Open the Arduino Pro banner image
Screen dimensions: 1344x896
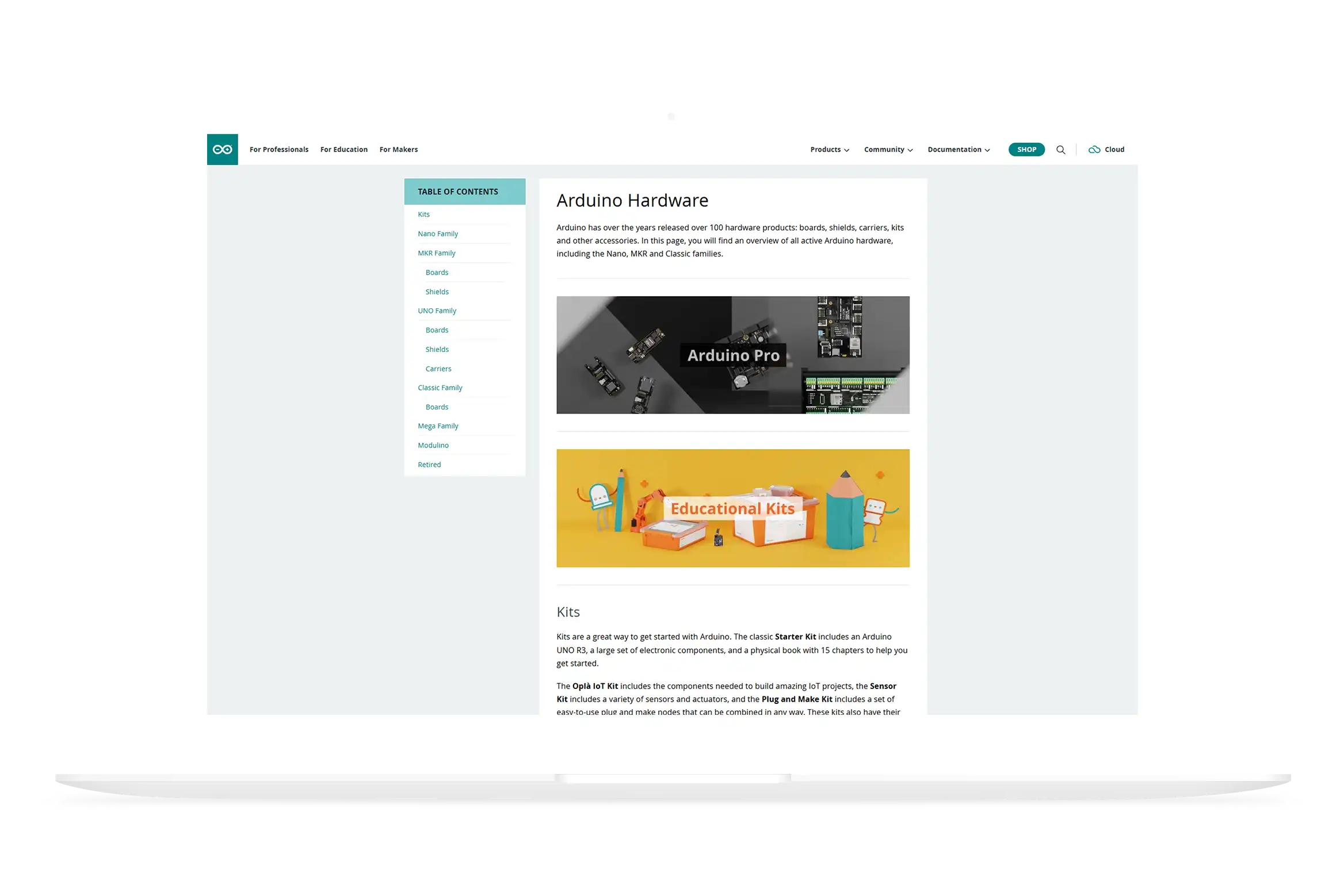[732, 355]
